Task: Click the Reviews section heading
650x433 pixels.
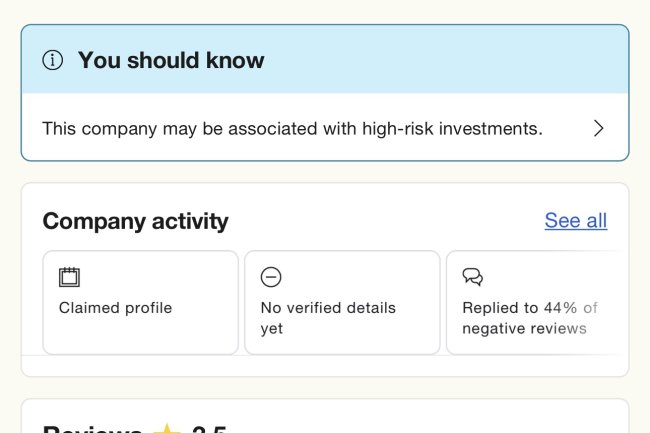Action: tap(92, 429)
